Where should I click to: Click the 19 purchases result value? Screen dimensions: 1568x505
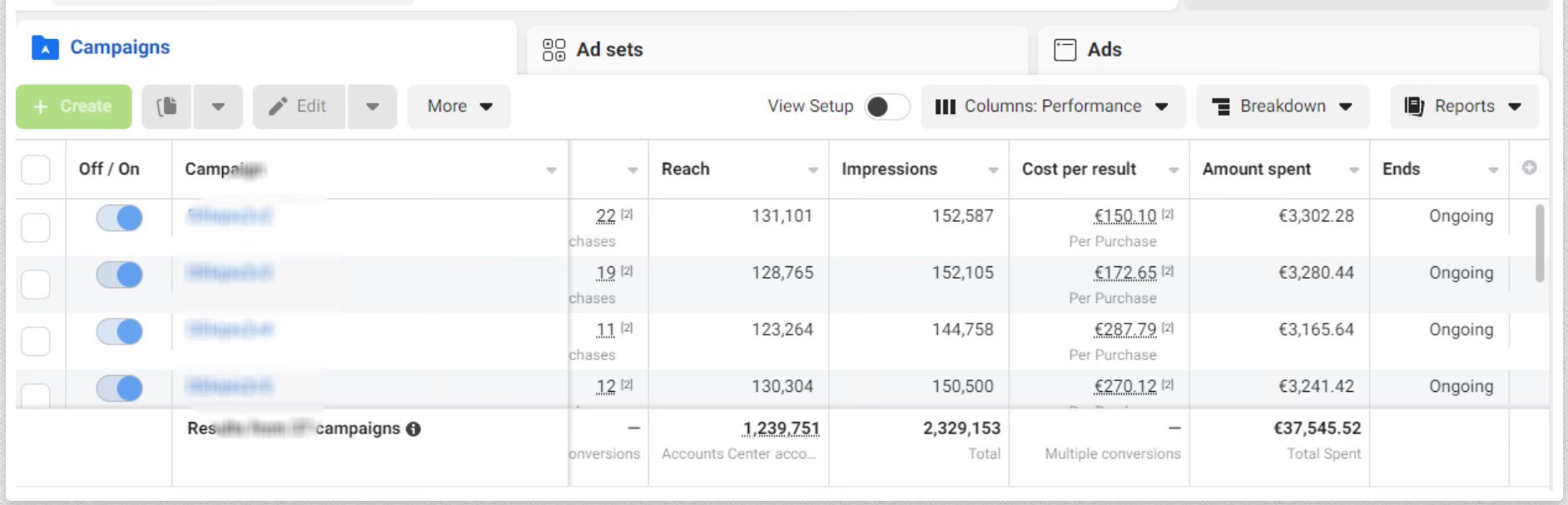tap(606, 273)
